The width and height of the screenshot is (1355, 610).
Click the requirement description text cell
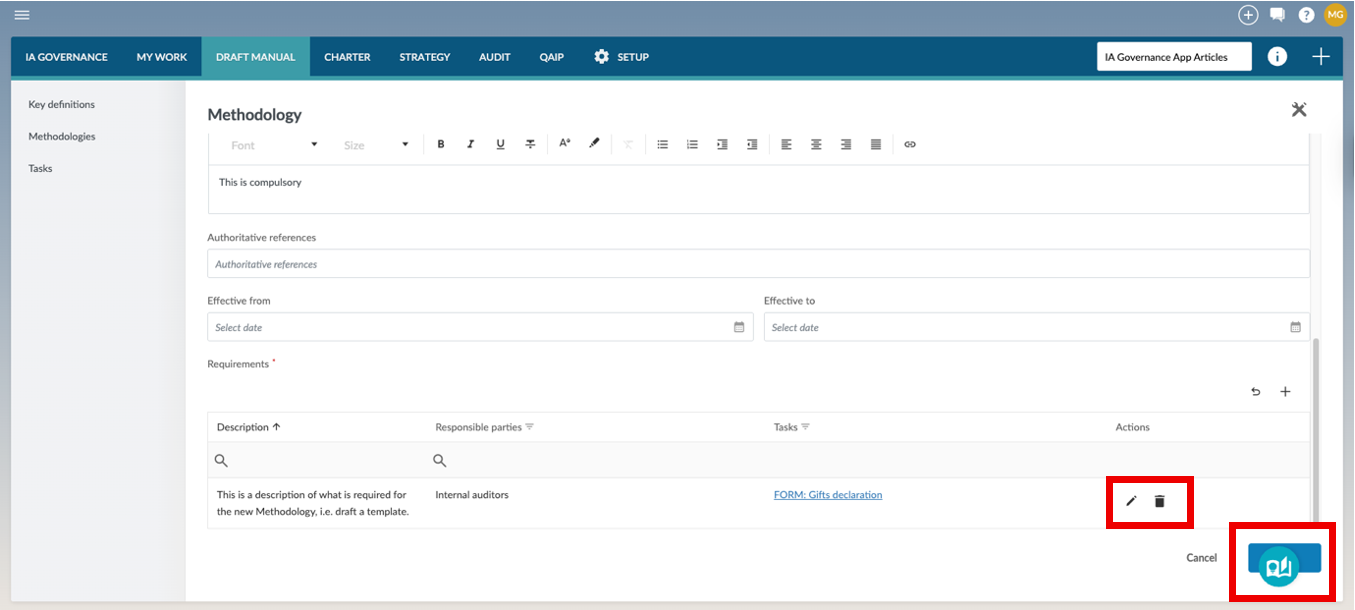pyautogui.click(x=314, y=503)
